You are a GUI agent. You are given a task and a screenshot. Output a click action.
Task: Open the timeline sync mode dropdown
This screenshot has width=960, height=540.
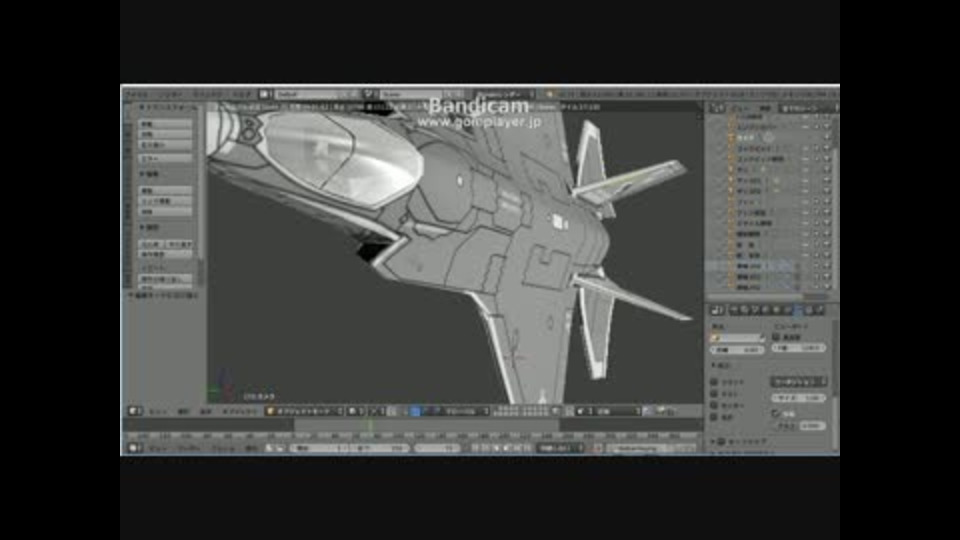(560, 448)
